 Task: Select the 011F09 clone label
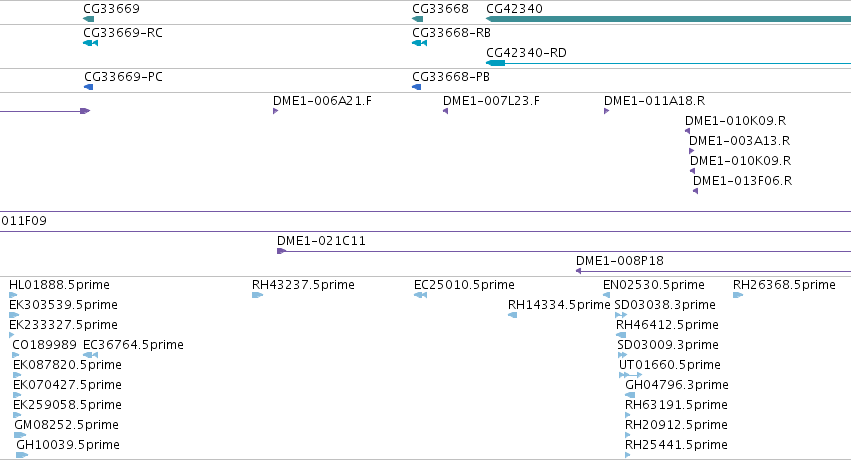pos(24,221)
